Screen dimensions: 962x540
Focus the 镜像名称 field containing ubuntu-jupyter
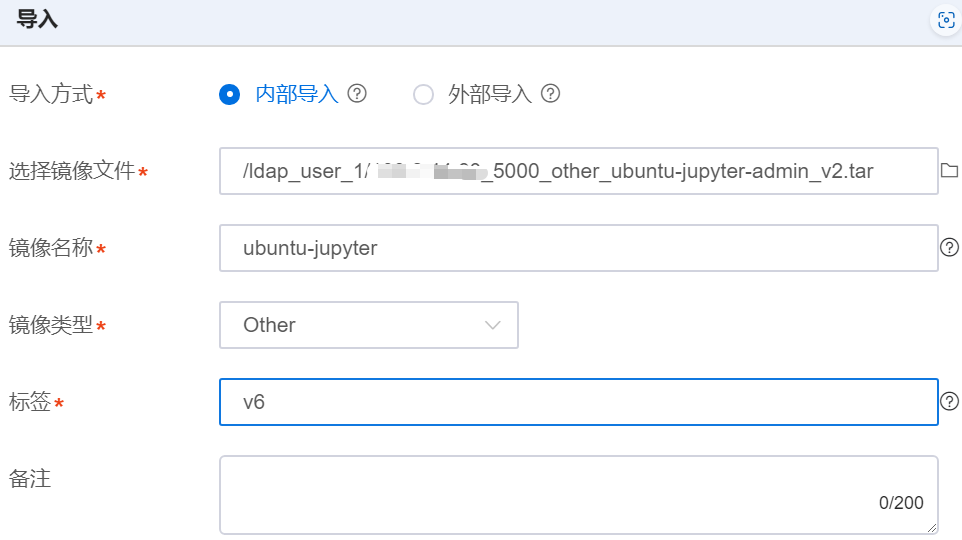(578, 248)
